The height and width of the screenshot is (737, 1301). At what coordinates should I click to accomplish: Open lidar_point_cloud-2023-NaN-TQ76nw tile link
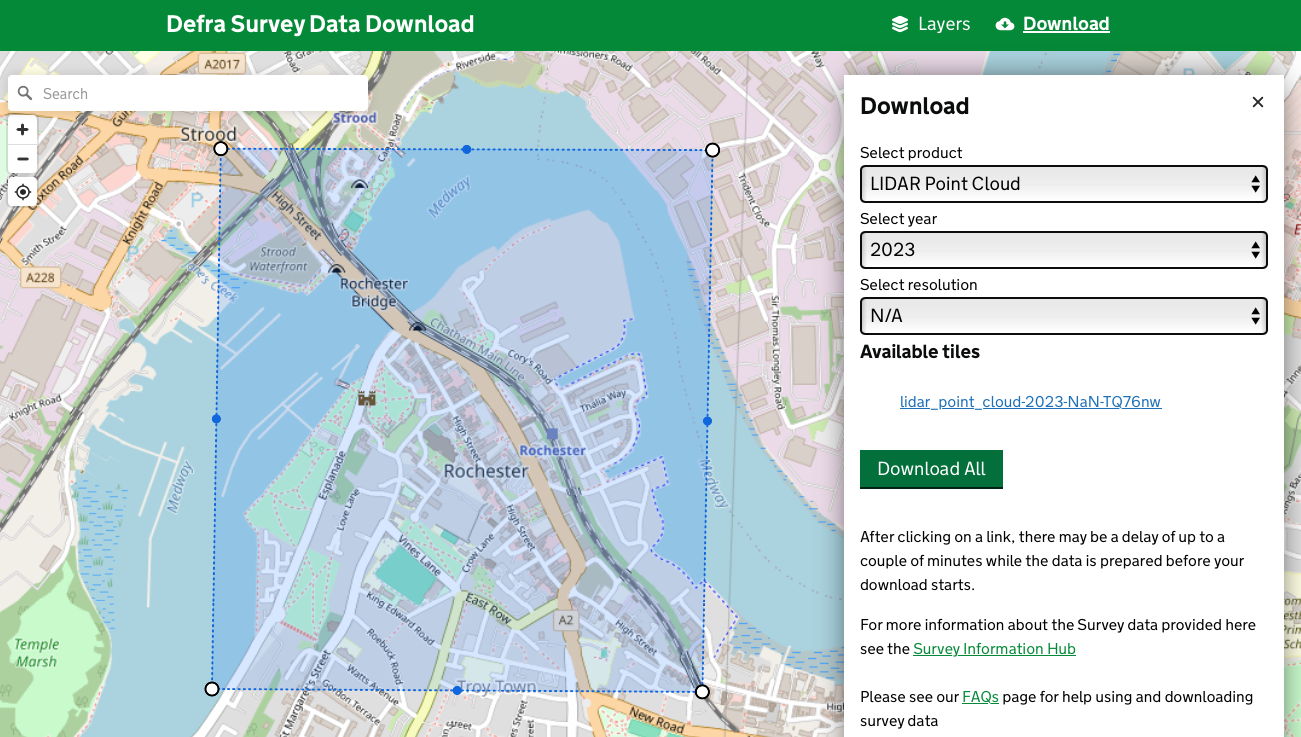1030,402
